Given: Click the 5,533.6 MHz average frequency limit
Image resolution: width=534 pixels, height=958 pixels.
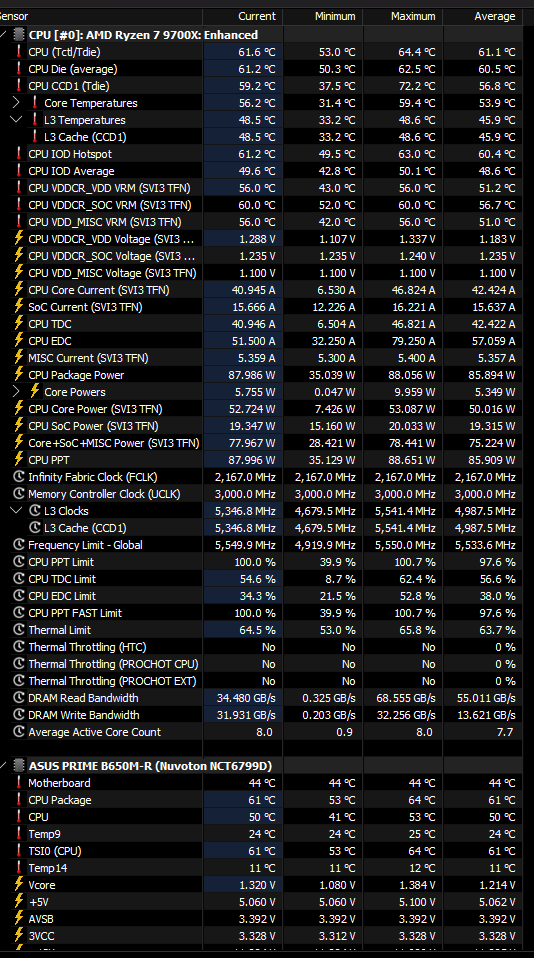Looking at the screenshot, I should (x=485, y=545).
